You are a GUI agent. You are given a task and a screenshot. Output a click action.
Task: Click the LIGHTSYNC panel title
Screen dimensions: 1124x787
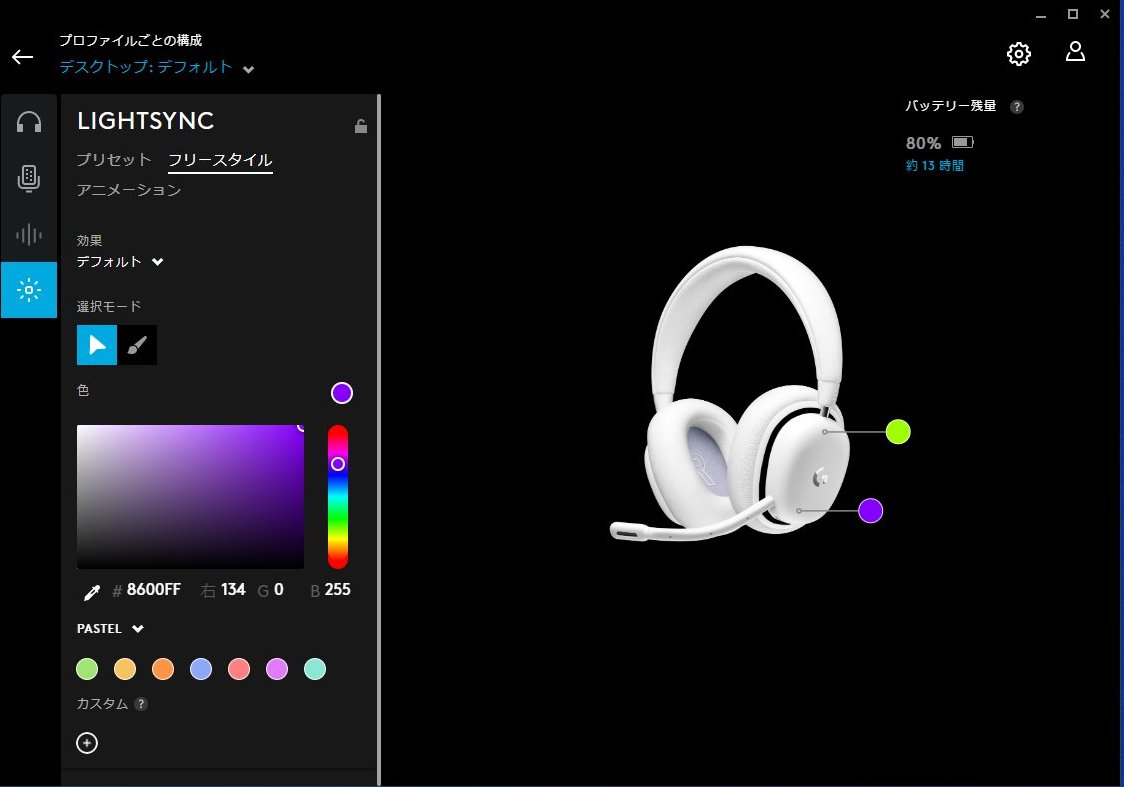[x=146, y=120]
